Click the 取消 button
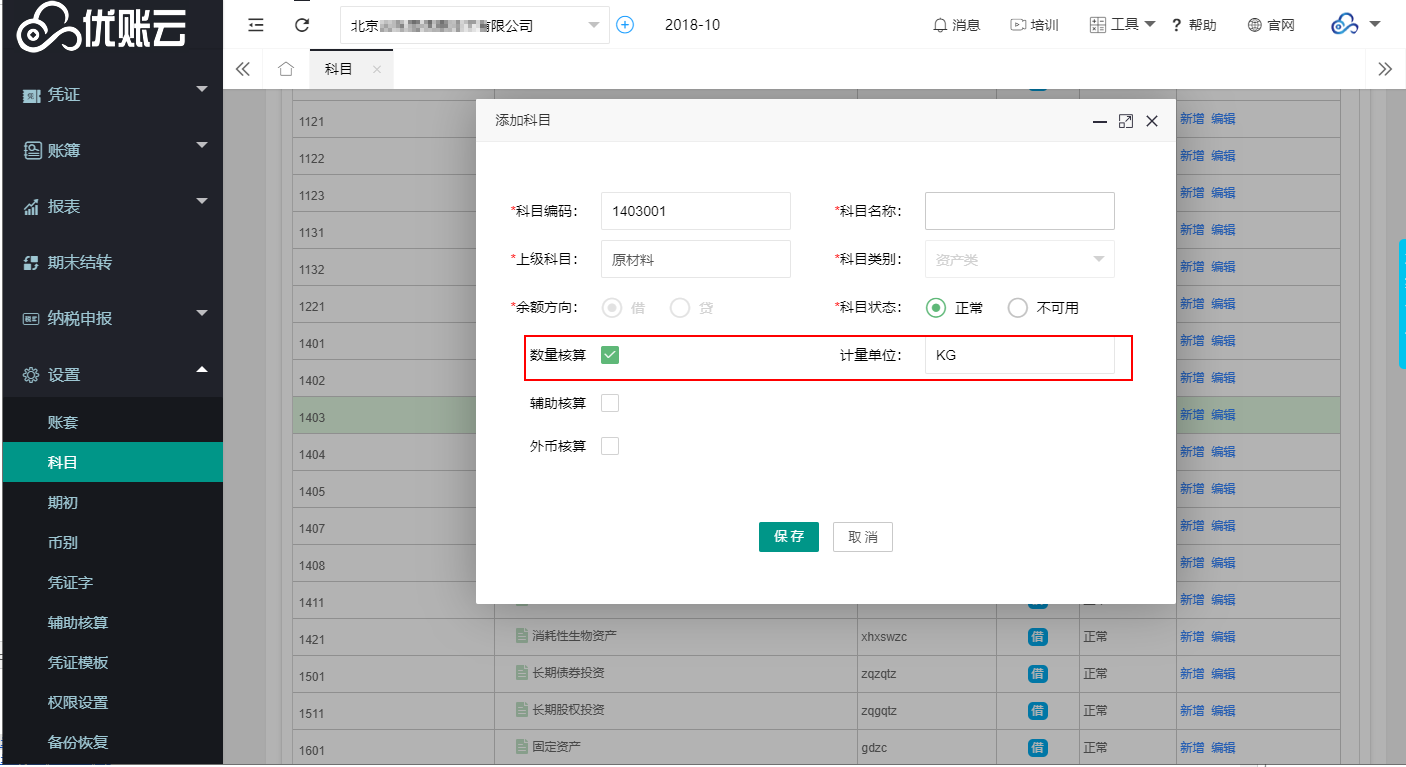Screen dimensions: 1406x767 pyautogui.click(x=863, y=537)
